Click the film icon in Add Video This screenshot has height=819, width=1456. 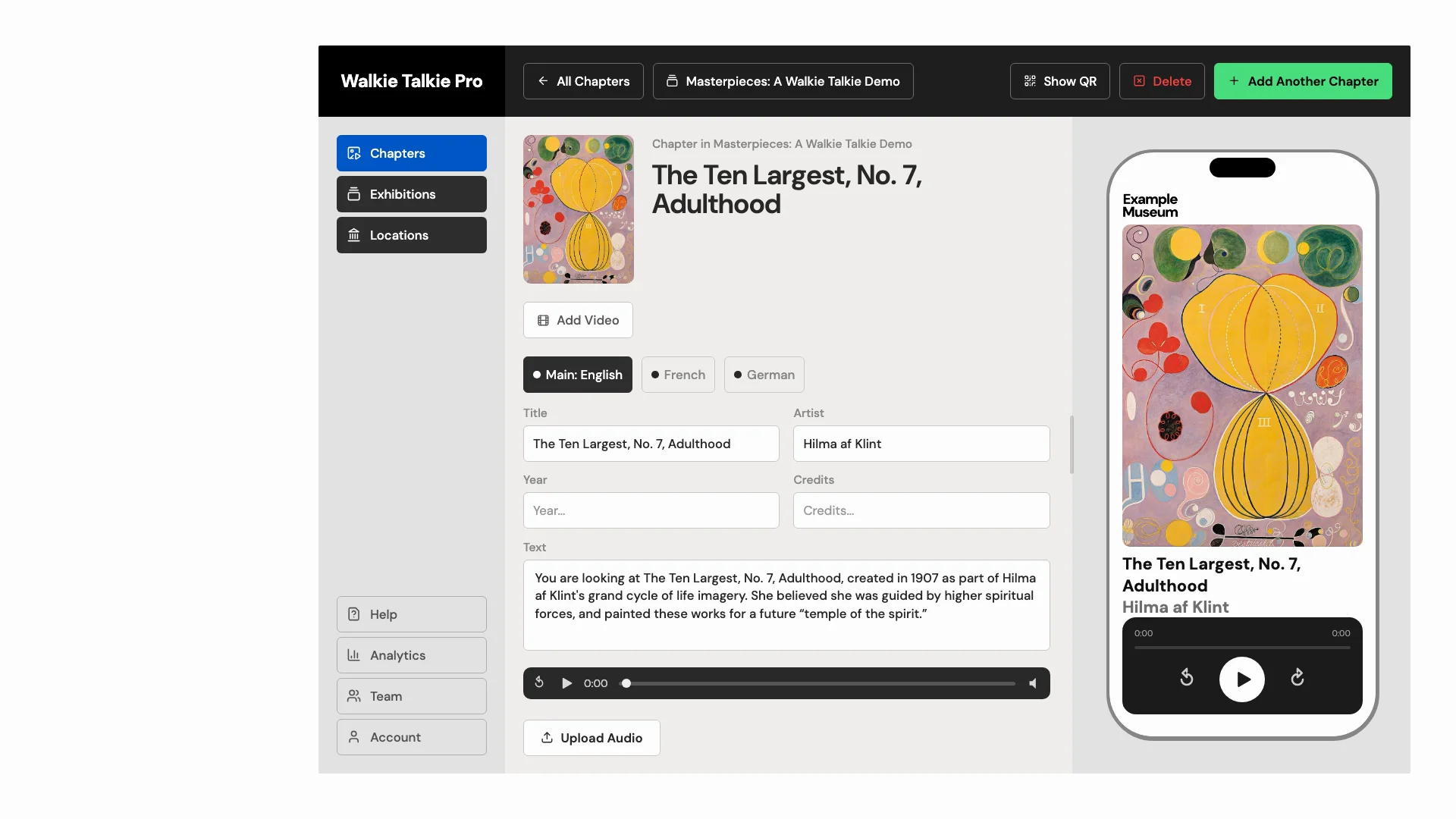click(543, 320)
